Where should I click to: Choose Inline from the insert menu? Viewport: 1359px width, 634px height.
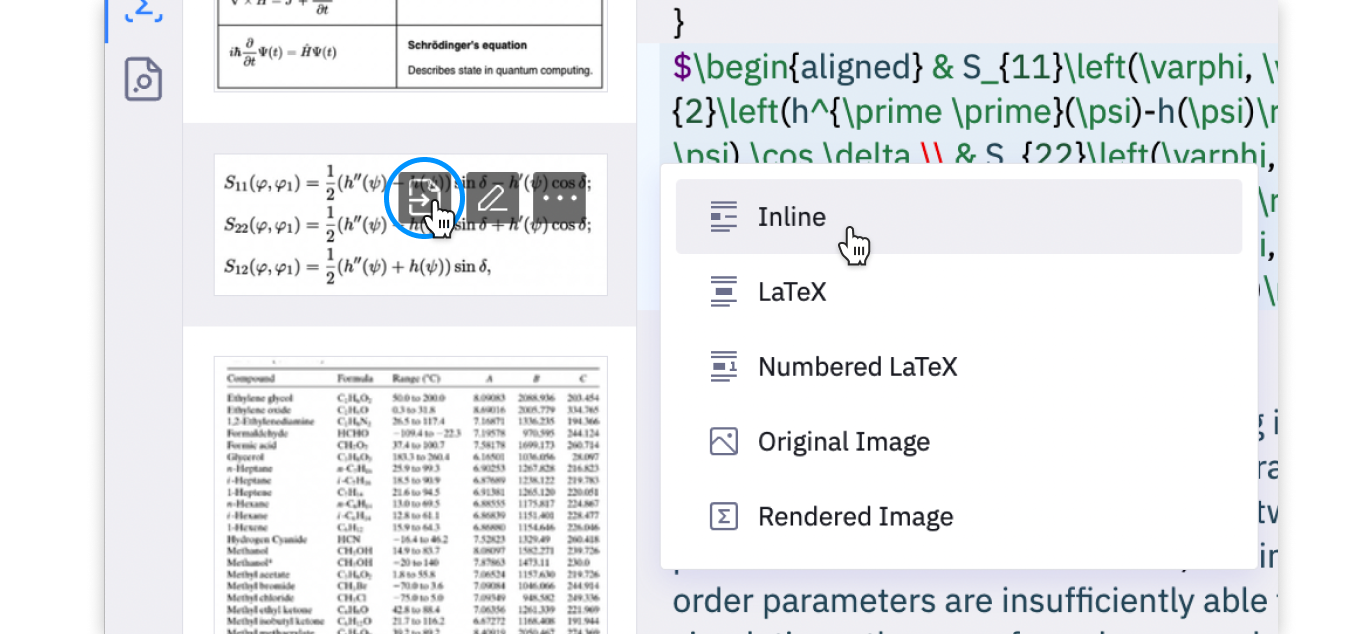959,217
